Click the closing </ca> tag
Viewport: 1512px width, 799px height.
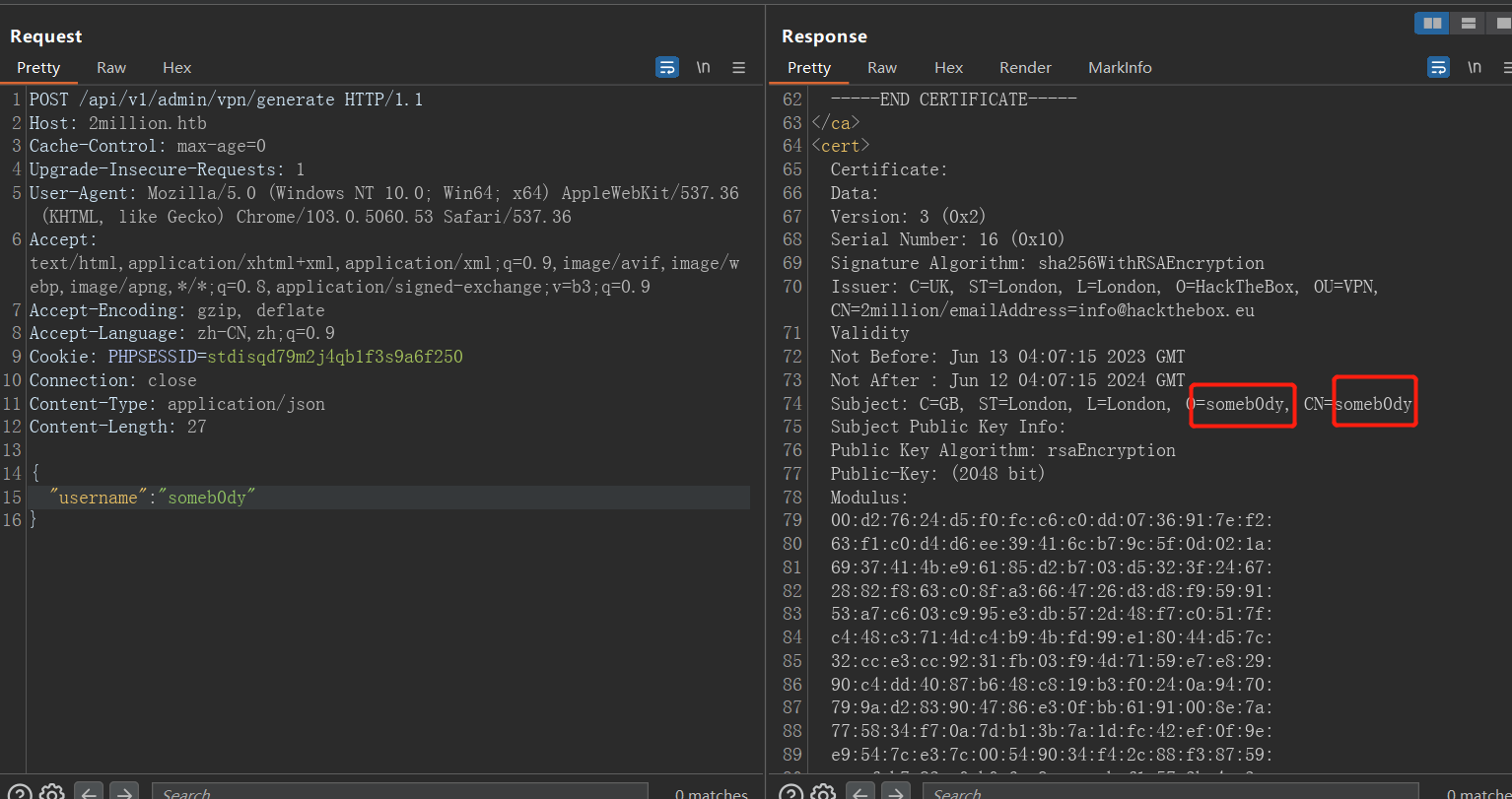[x=835, y=123]
